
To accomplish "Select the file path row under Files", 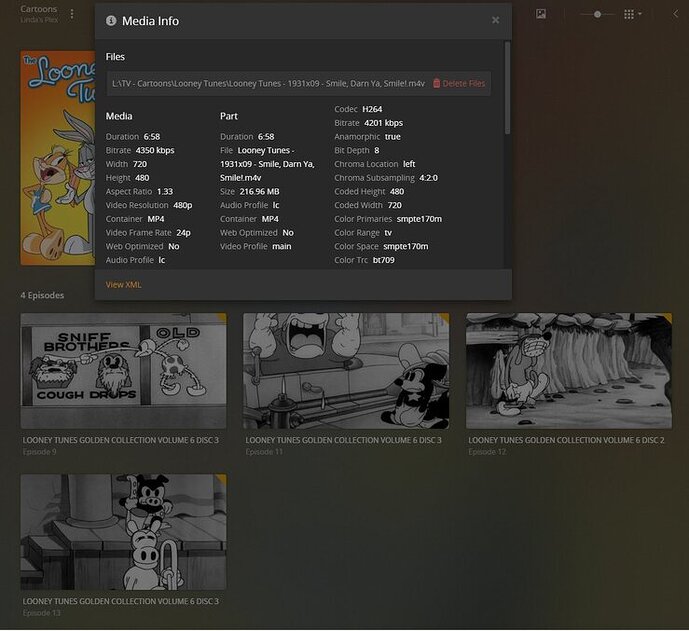I will 299,83.
